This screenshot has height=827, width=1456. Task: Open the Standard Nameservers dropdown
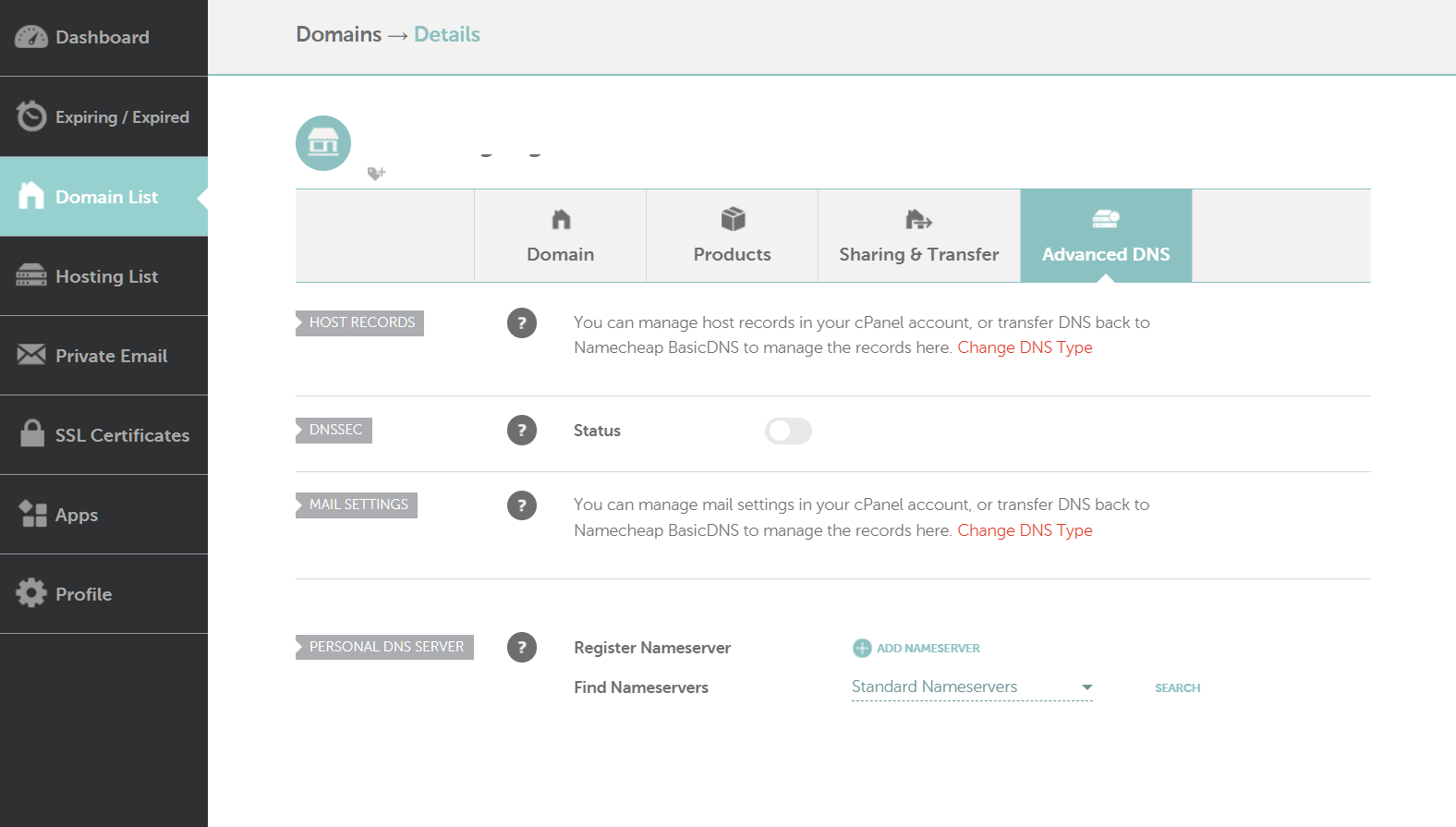click(971, 687)
